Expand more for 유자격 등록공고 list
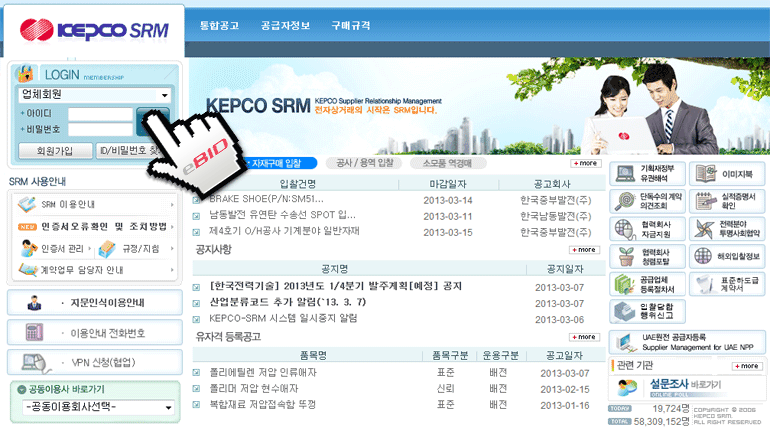Viewport: 770px width, 431px height. click(x=584, y=337)
